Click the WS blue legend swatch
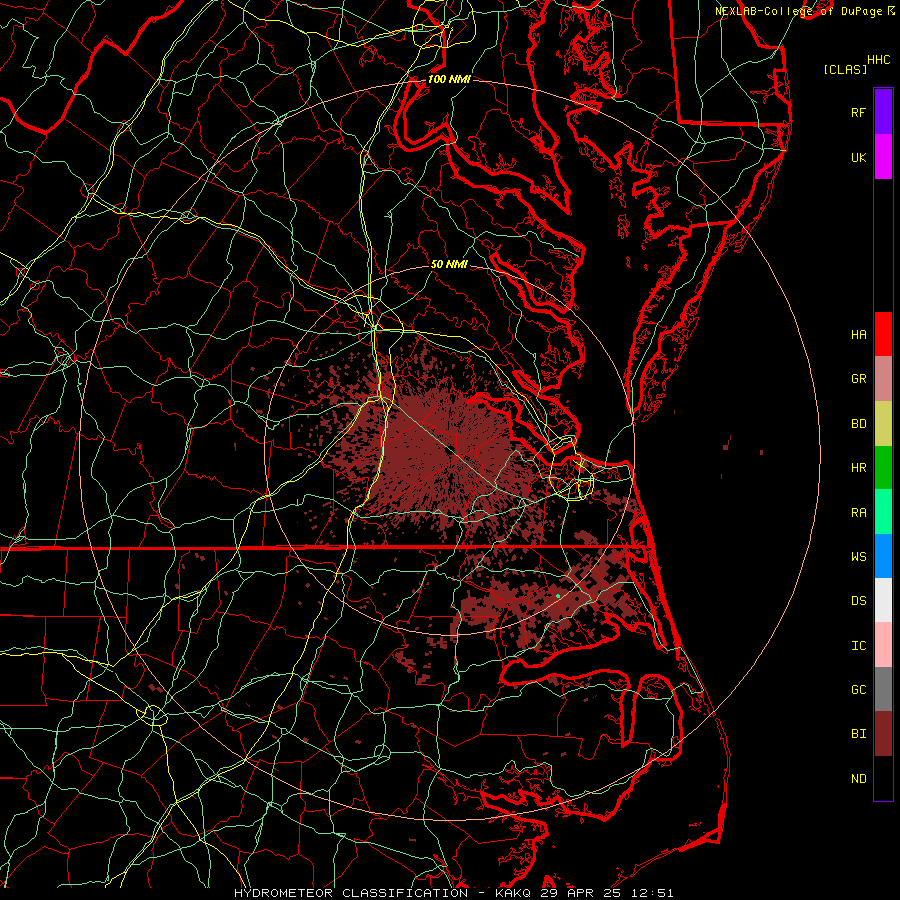900x900 pixels. (883, 556)
